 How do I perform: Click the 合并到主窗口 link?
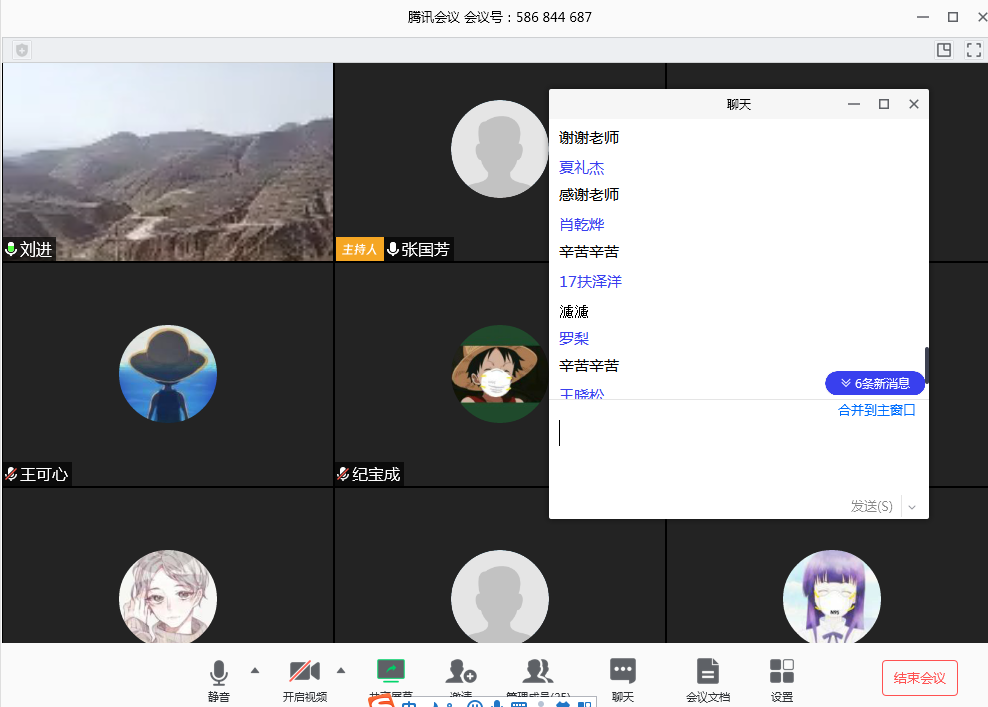[x=876, y=410]
